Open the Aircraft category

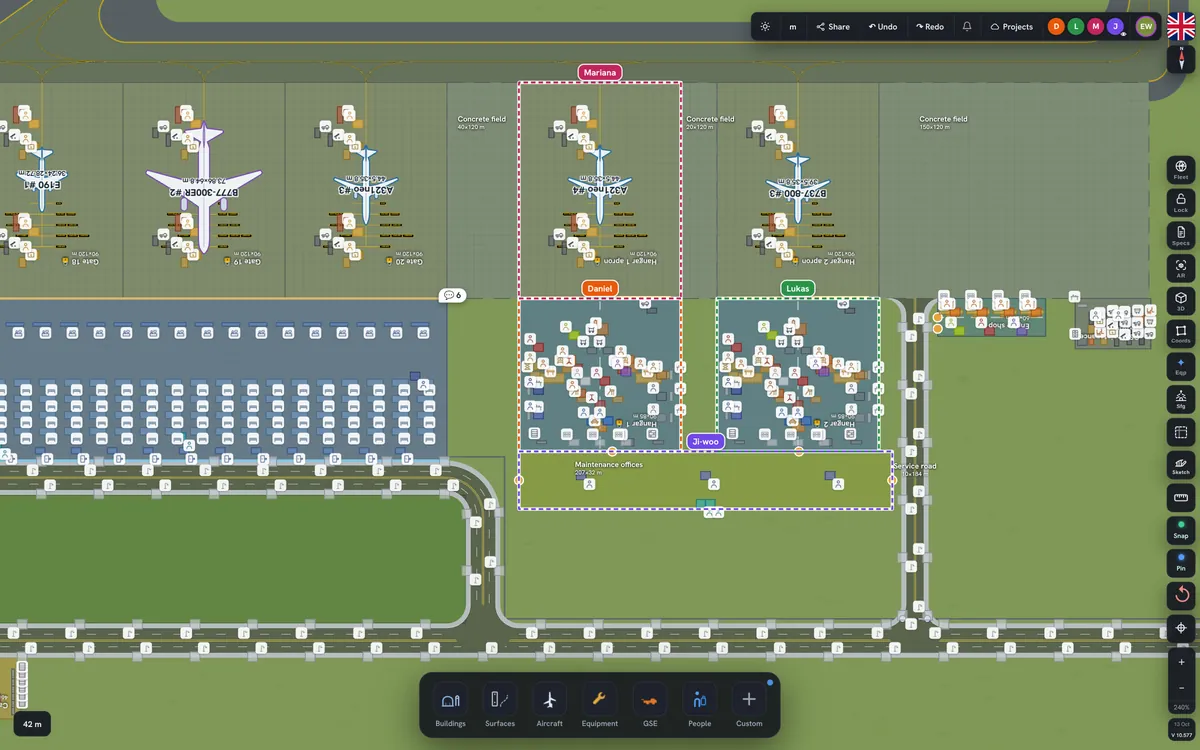coord(550,706)
